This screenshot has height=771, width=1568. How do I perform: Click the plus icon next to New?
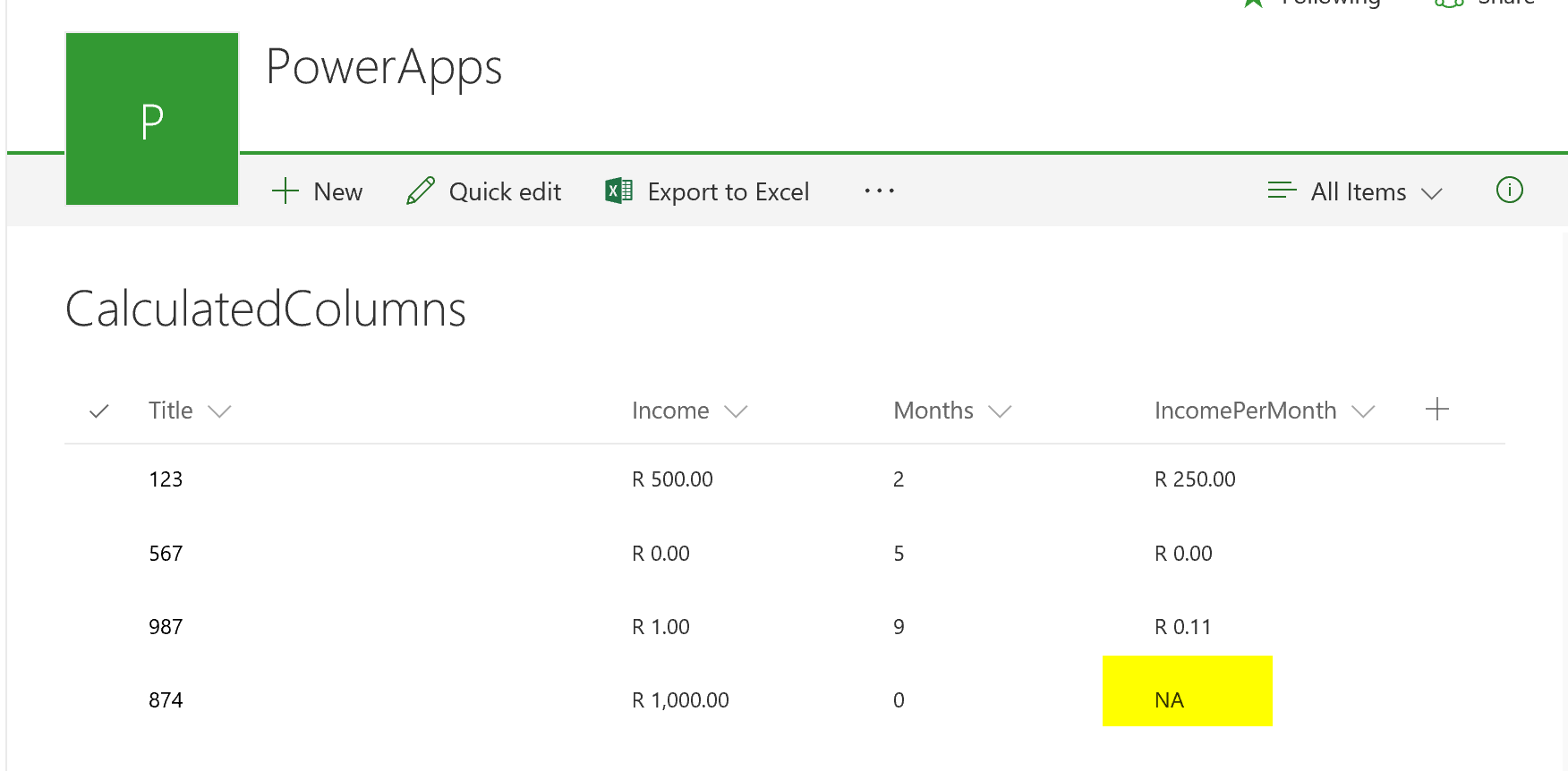click(285, 191)
